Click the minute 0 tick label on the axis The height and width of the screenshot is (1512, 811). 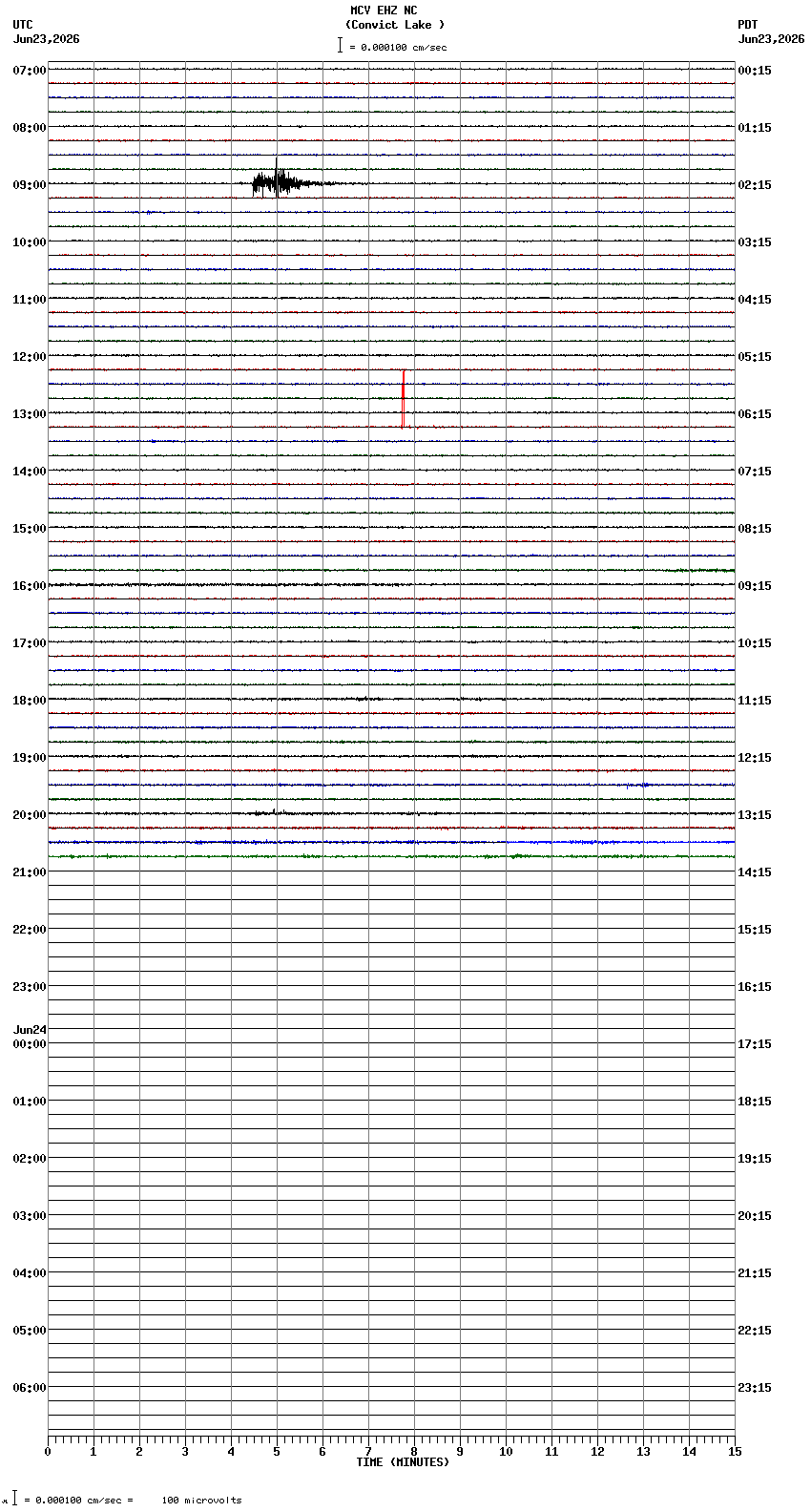[48, 1452]
